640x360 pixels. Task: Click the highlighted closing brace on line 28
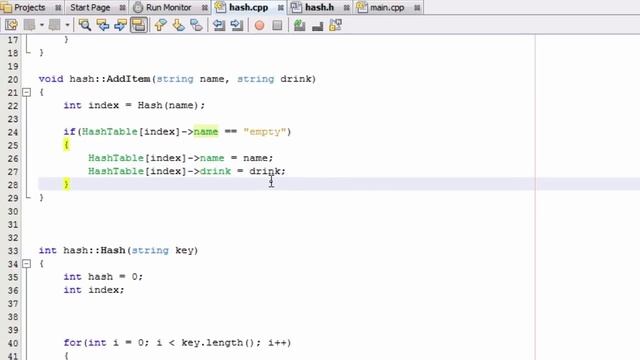66,184
